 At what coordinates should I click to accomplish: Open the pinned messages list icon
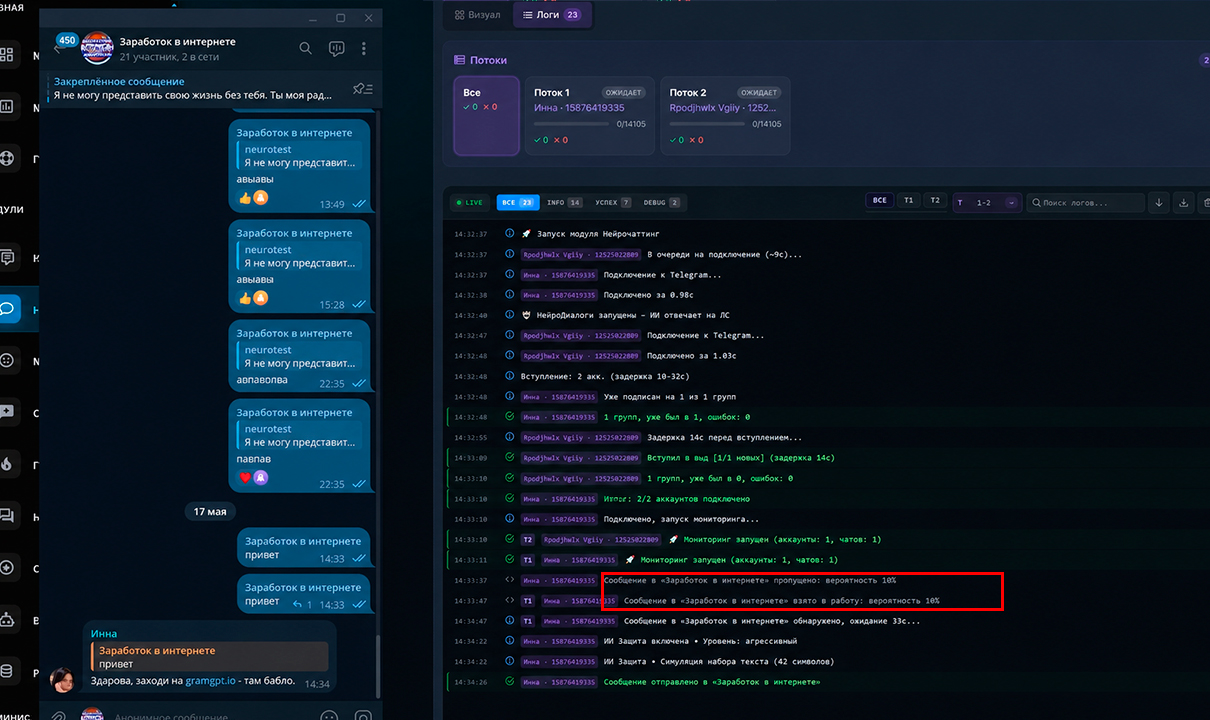(x=363, y=89)
